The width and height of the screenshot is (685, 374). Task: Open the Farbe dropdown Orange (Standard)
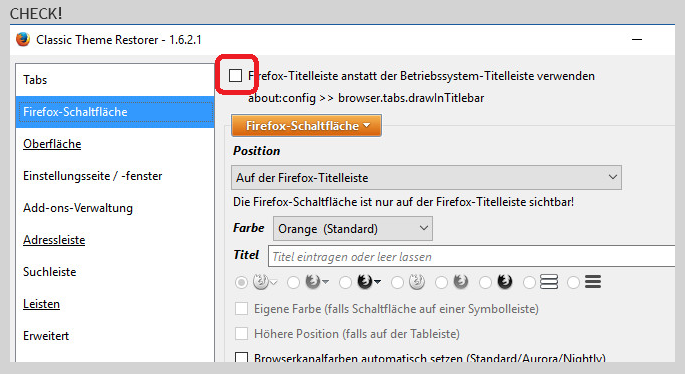point(353,229)
